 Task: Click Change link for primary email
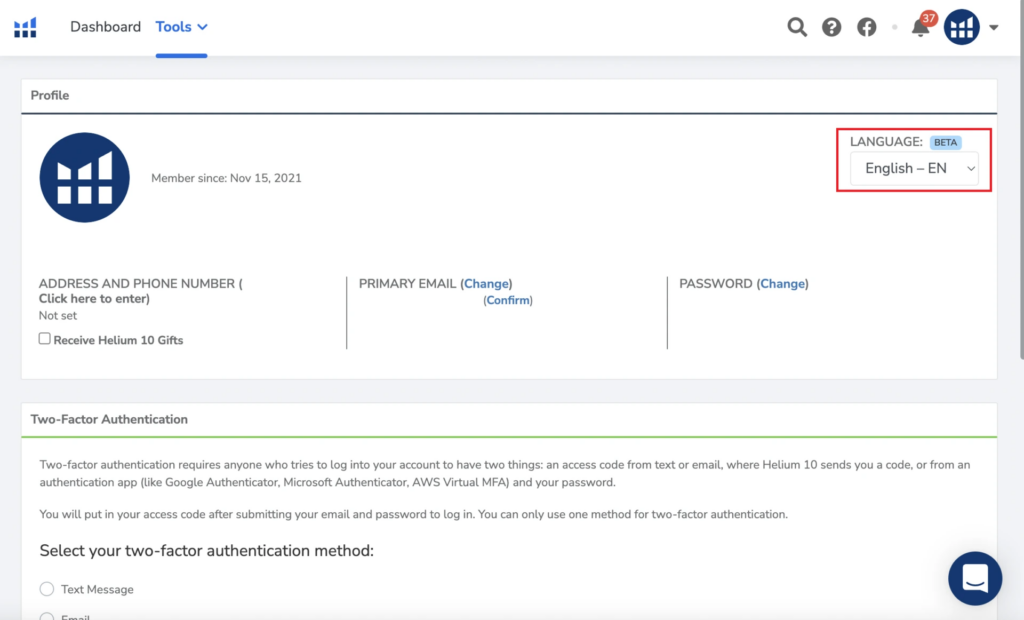point(486,284)
